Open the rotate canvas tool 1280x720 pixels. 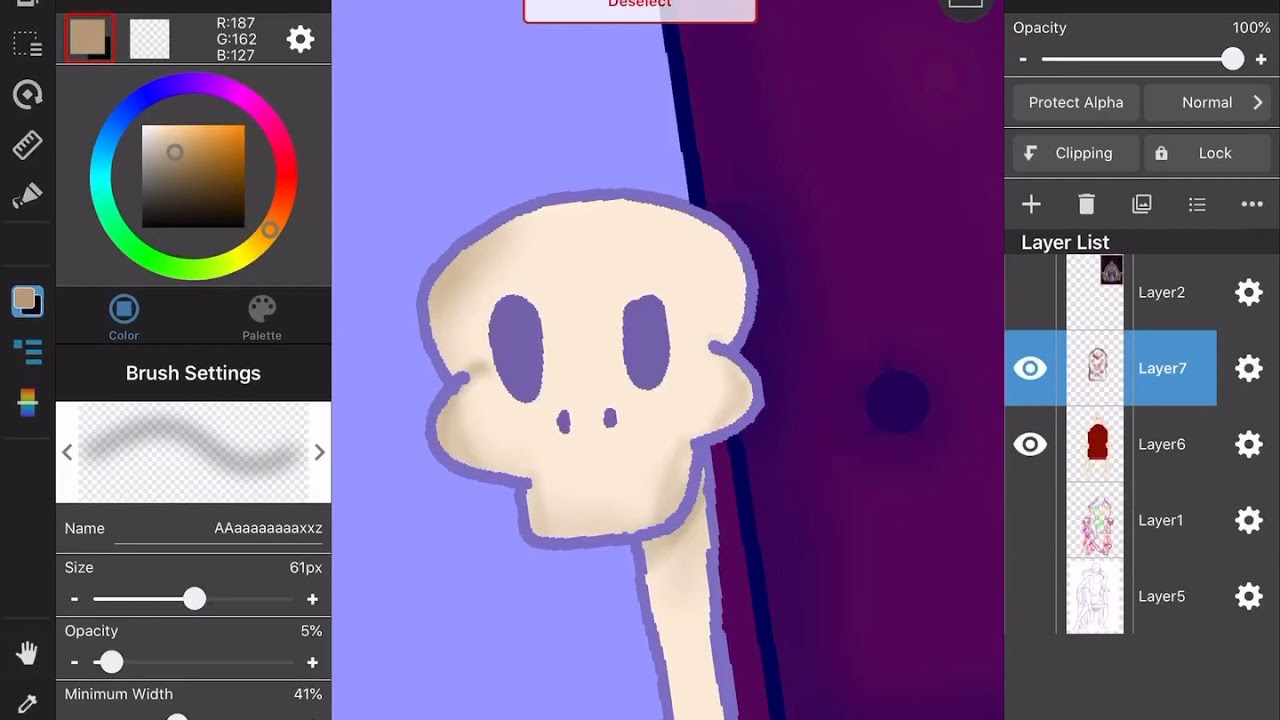pyautogui.click(x=27, y=95)
